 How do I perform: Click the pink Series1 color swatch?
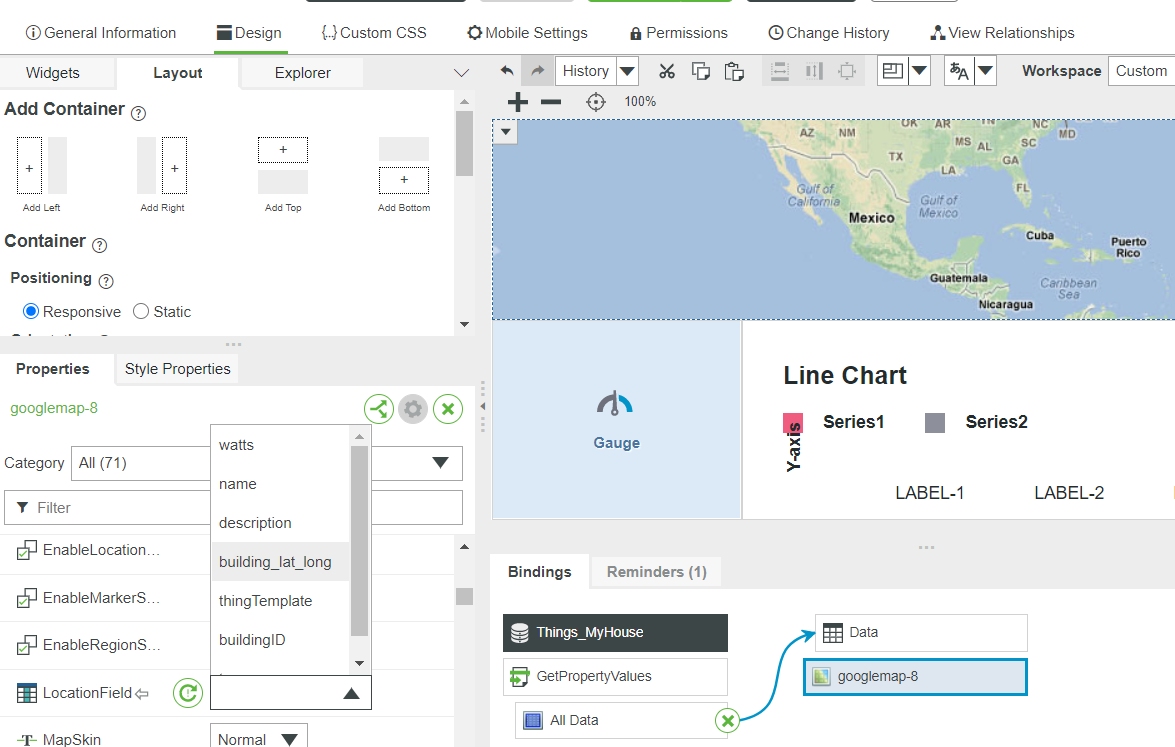pos(793,421)
